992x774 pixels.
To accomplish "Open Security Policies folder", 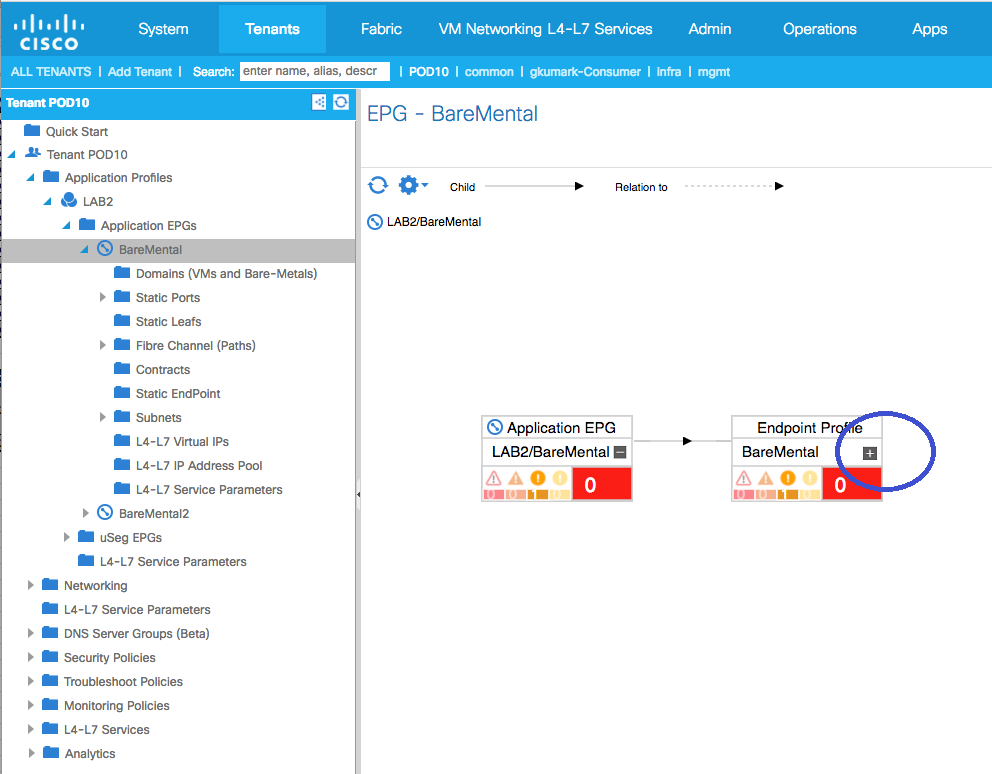I will (109, 658).
